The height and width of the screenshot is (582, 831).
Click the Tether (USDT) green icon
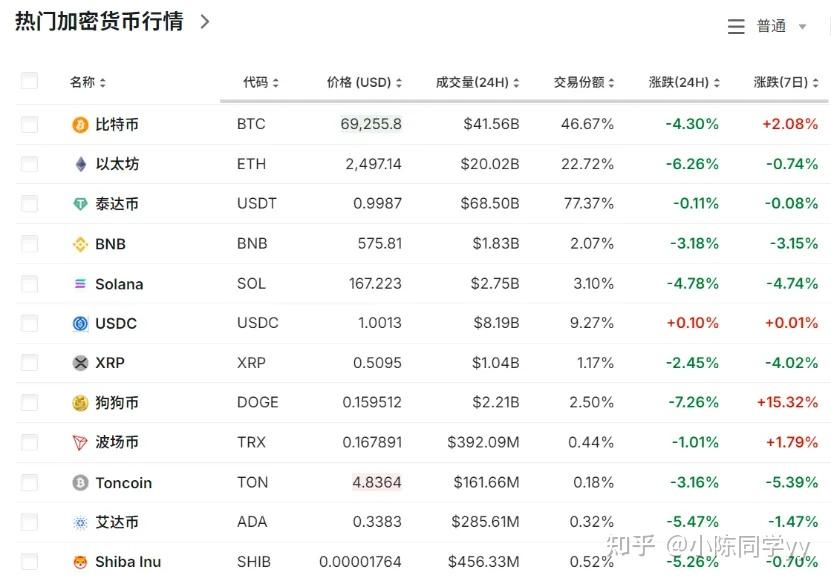point(78,204)
